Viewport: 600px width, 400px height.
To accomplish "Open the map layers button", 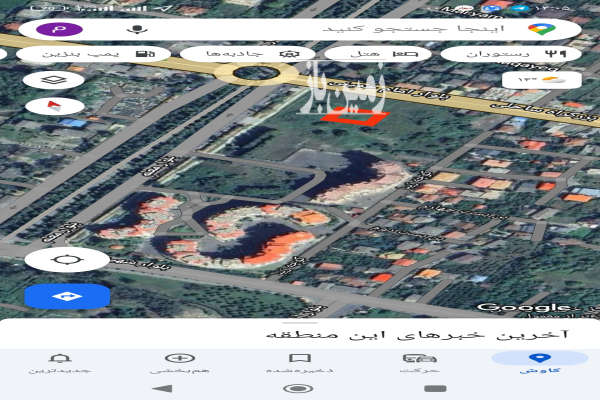I will [x=54, y=80].
